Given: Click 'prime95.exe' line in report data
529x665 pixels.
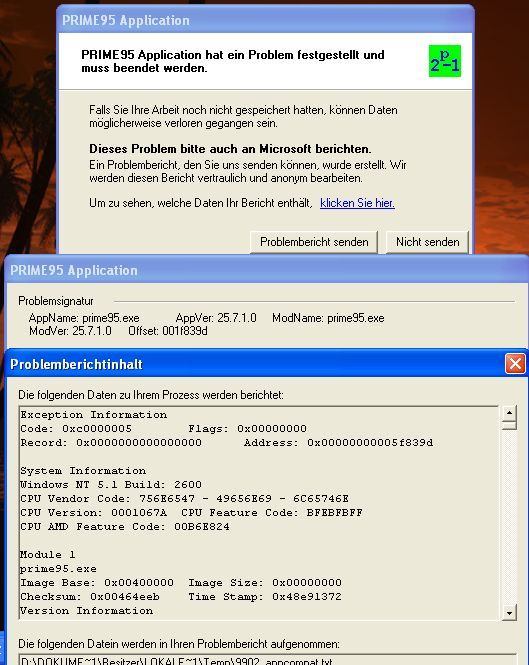Looking at the screenshot, I should tap(59, 569).
